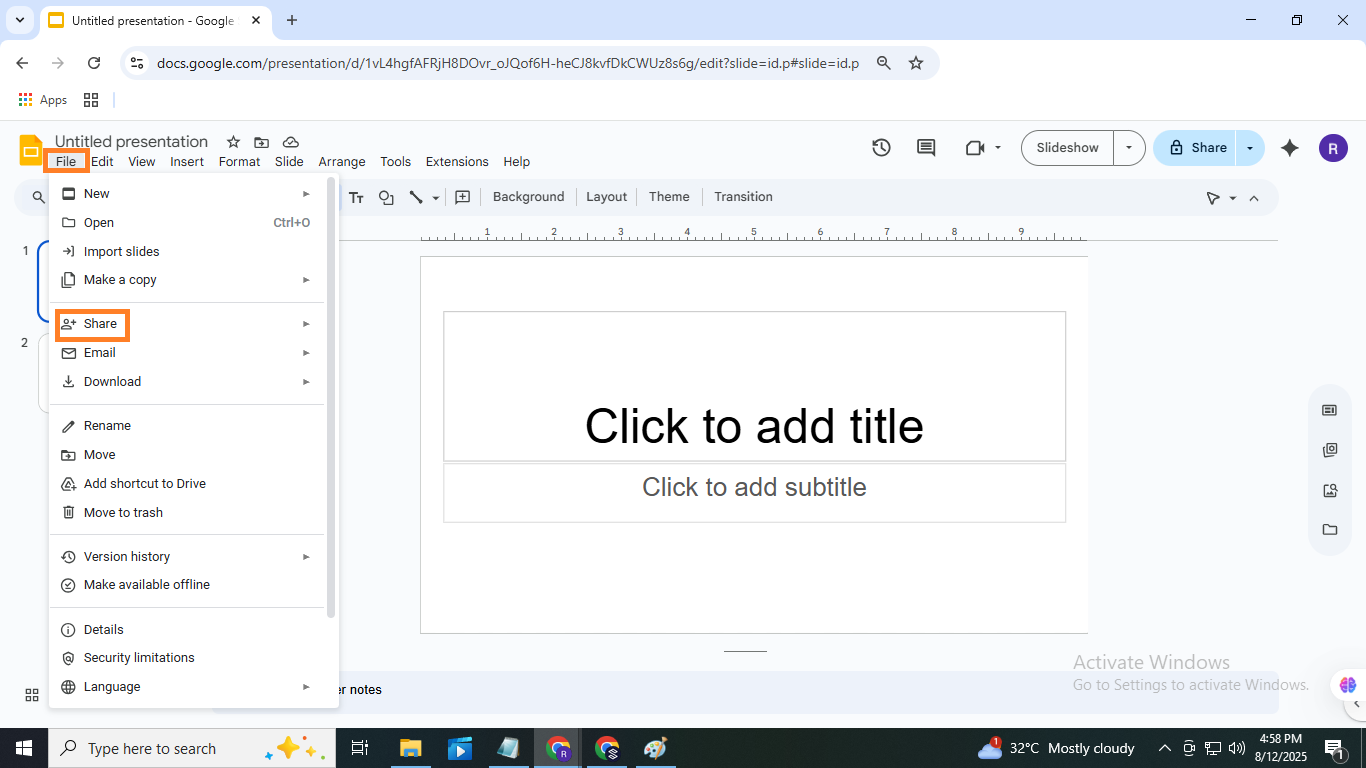Open the comments panel icon
The image size is (1366, 768).
pos(926,148)
